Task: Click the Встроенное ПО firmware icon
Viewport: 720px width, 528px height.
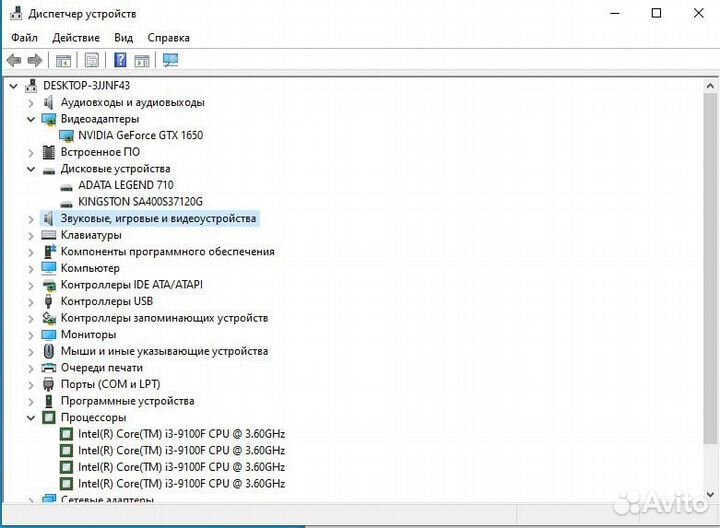Action: (x=49, y=152)
